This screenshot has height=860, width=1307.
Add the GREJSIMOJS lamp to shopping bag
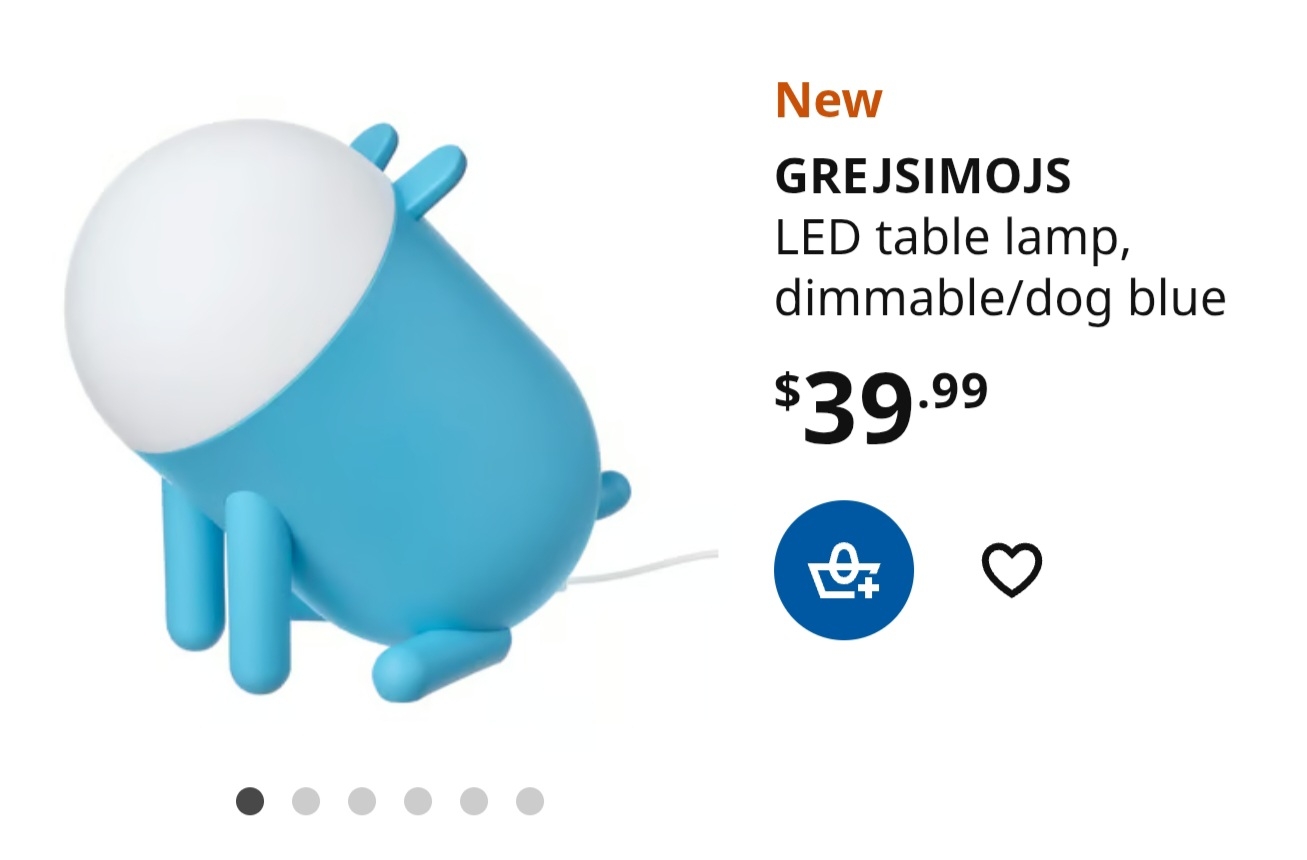point(843,570)
